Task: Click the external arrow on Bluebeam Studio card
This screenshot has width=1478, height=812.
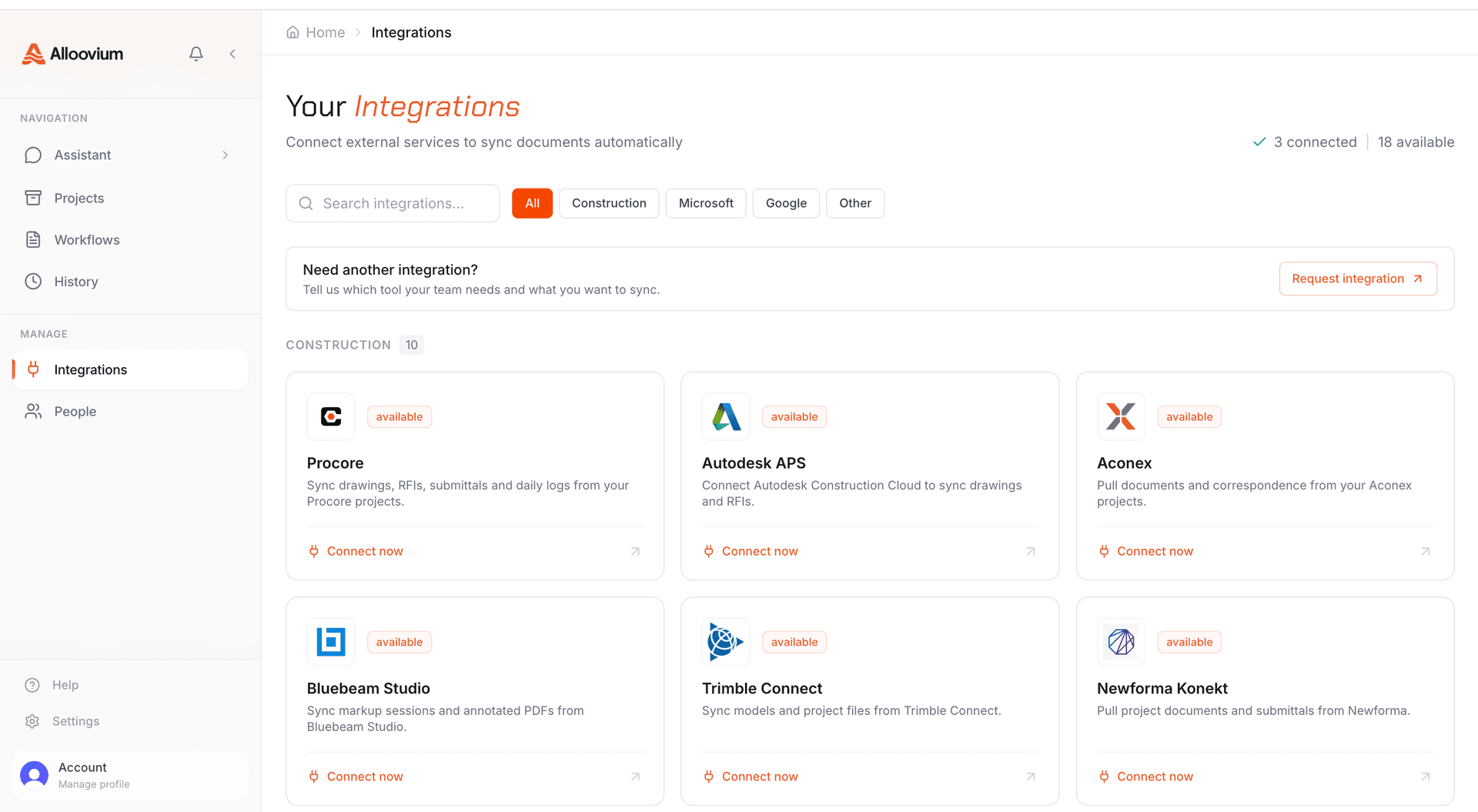Action: pyautogui.click(x=636, y=777)
